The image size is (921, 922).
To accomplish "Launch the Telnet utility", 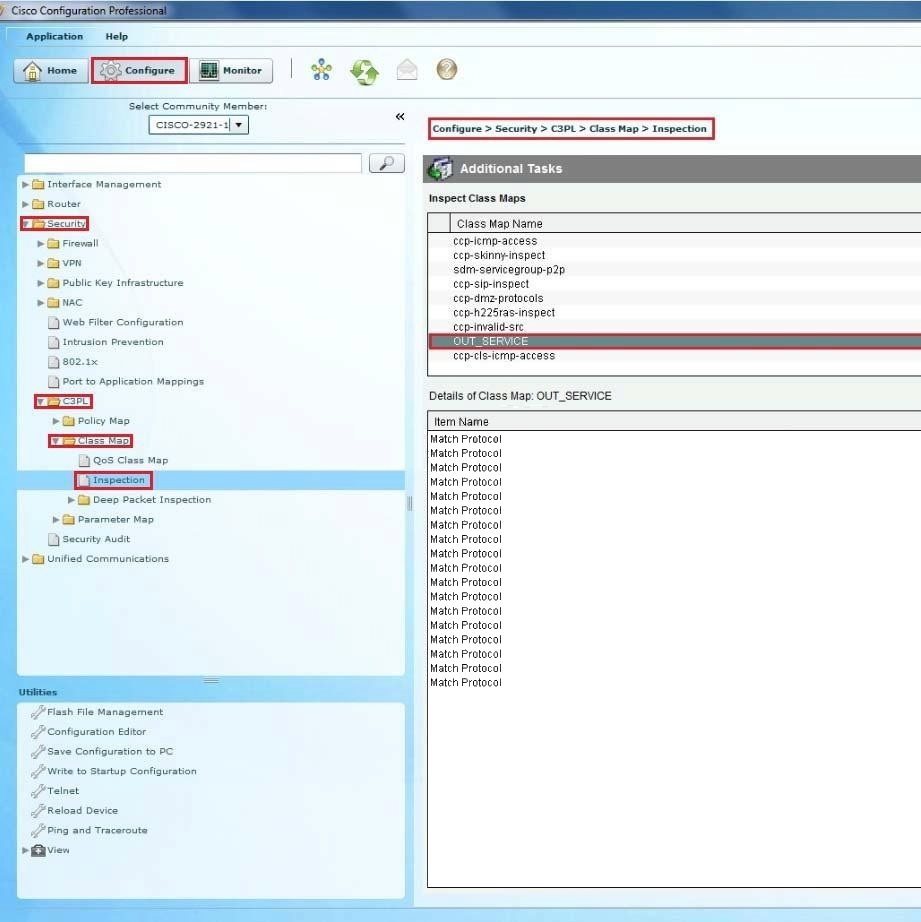I will coord(63,791).
